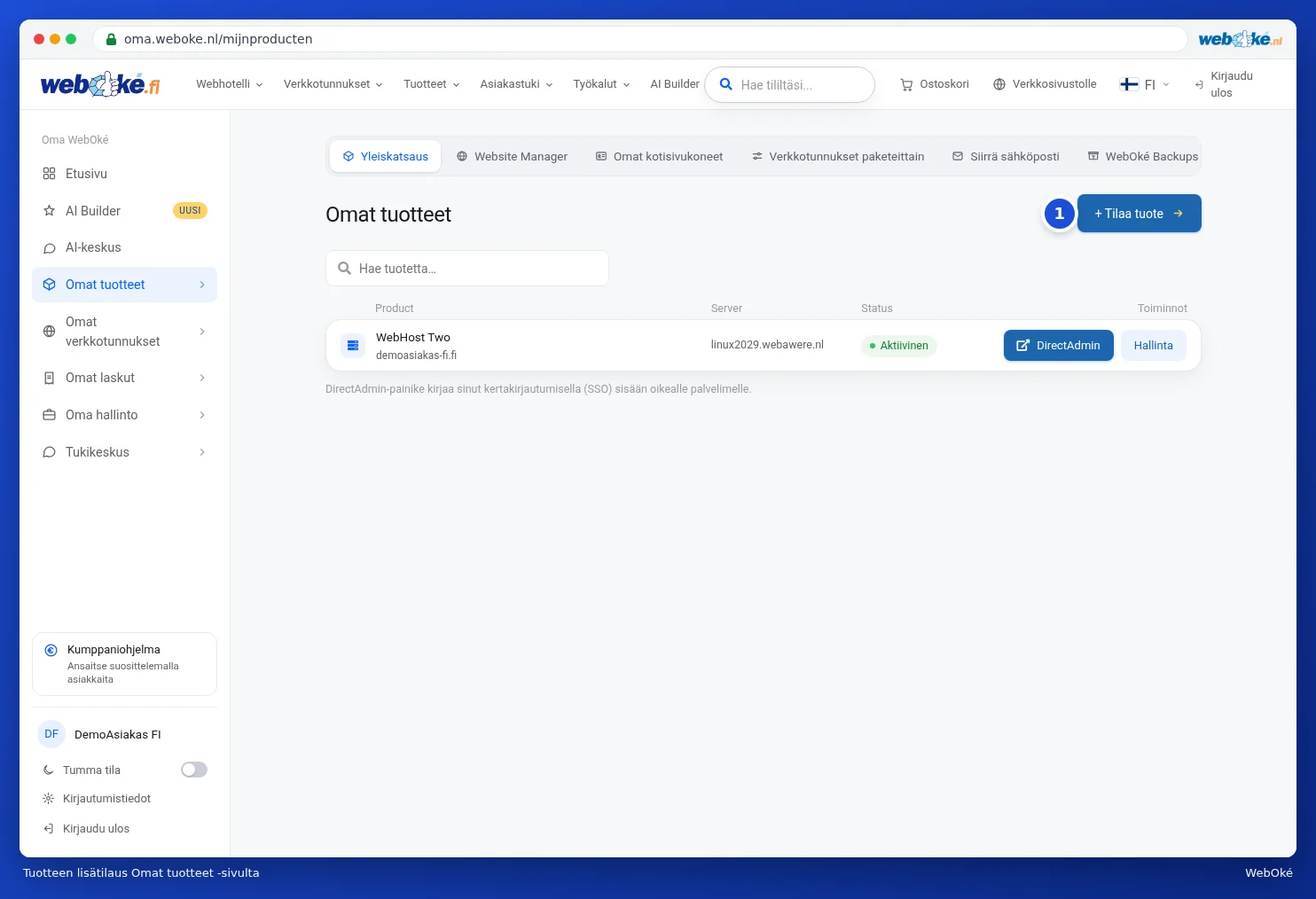Click the Omat tuotteet cube icon in sidebar
The image size is (1316, 899).
coord(49,285)
